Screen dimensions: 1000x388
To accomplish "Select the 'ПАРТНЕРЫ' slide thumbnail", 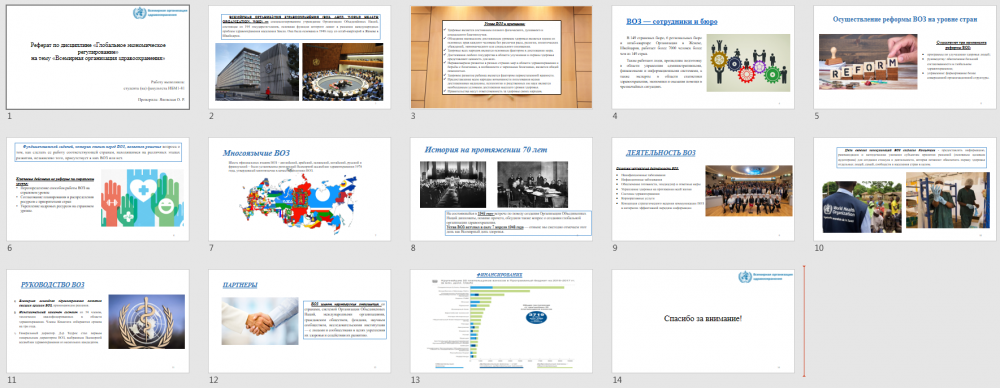I will click(x=300, y=322).
